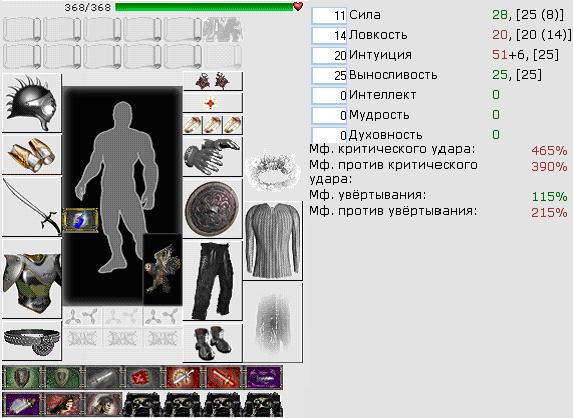Click the green health bar
Image resolution: width=573 pixels, height=418 pixels.
click(205, 7)
